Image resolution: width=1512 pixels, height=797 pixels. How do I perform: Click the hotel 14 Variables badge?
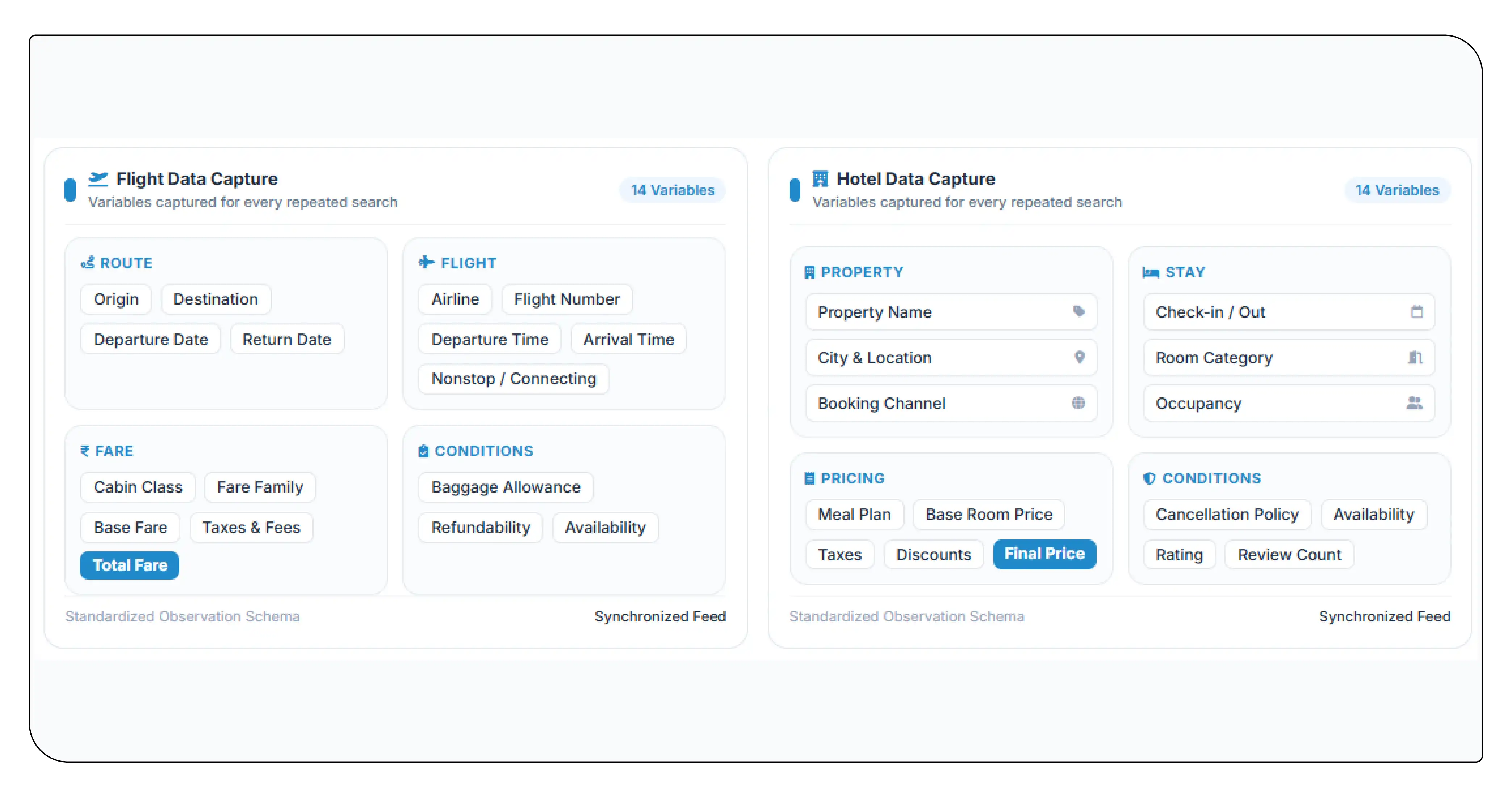1397,190
